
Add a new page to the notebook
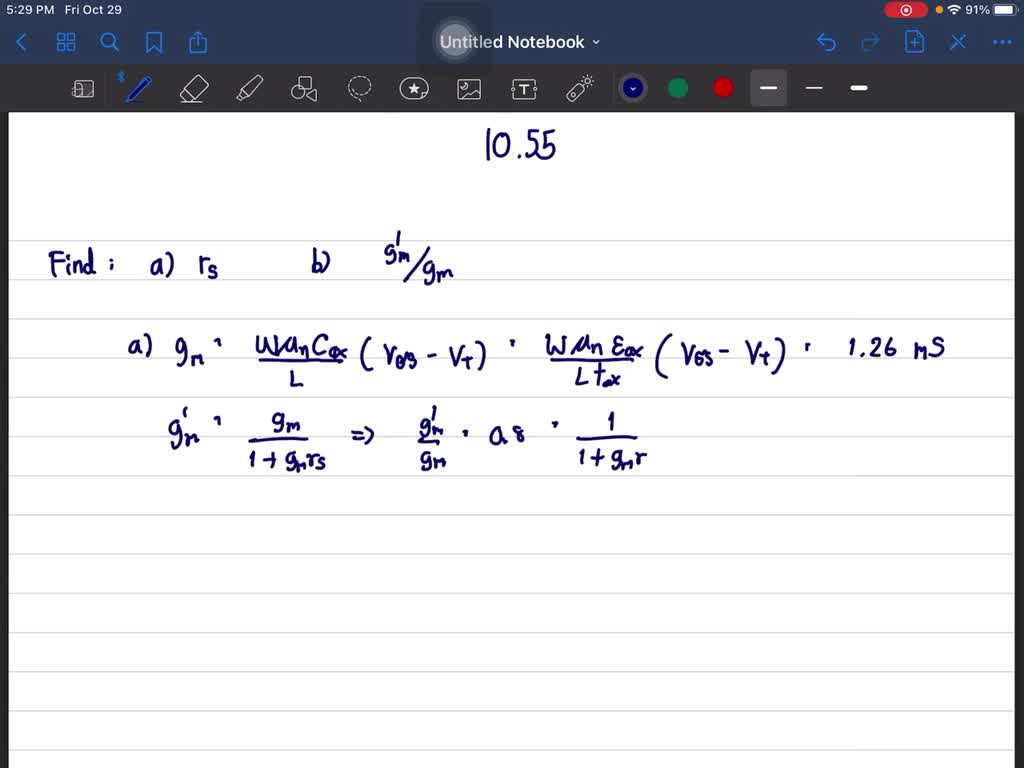pos(914,42)
